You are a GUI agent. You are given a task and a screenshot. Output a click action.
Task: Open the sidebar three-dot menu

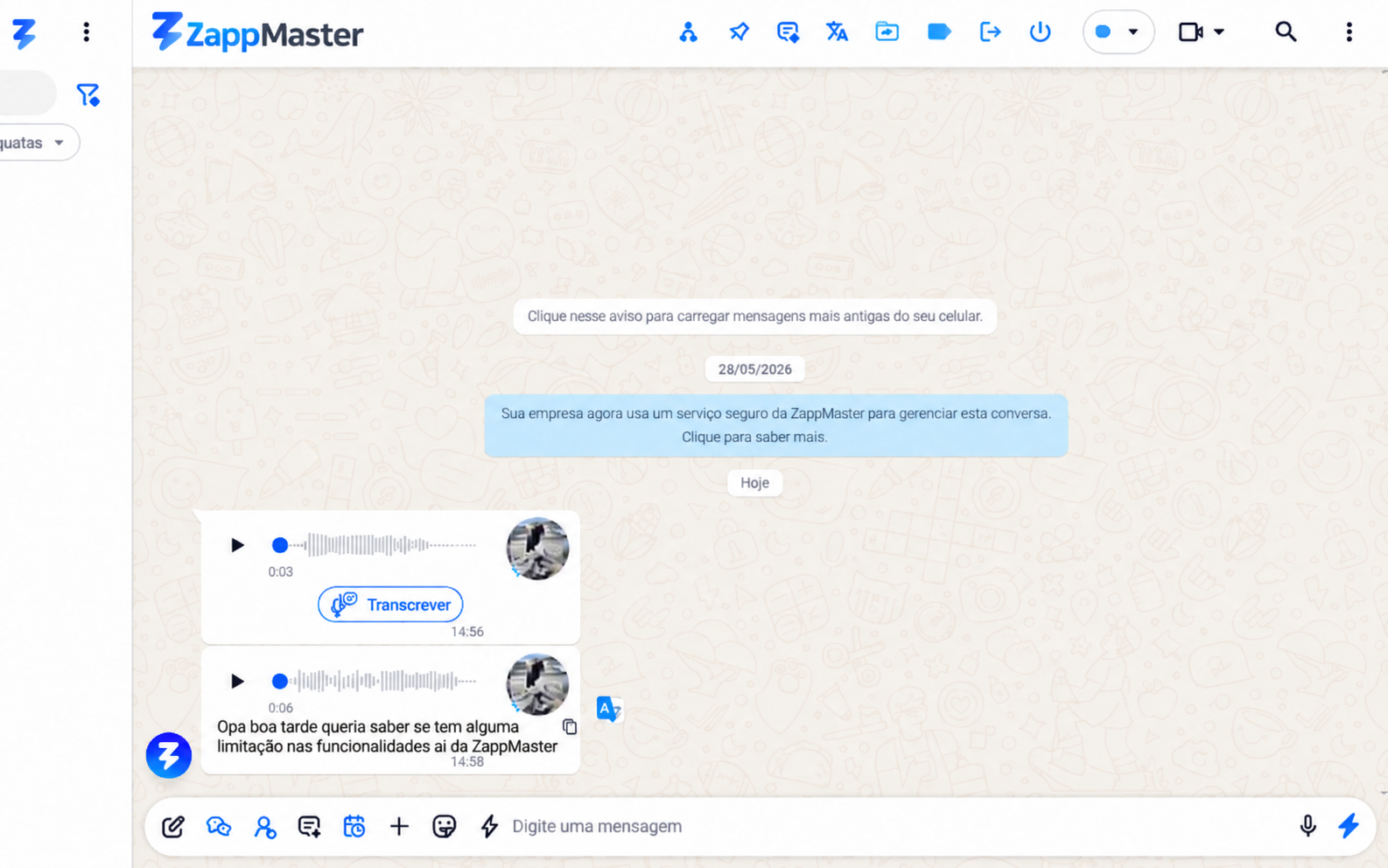tap(86, 32)
